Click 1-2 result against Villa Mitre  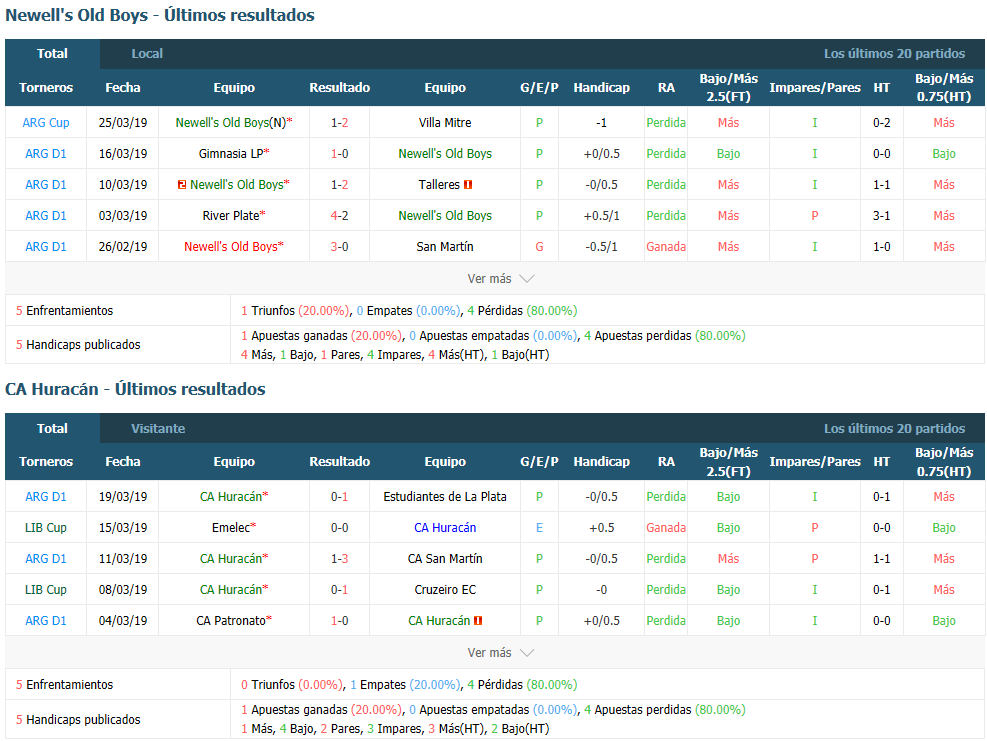tap(339, 123)
